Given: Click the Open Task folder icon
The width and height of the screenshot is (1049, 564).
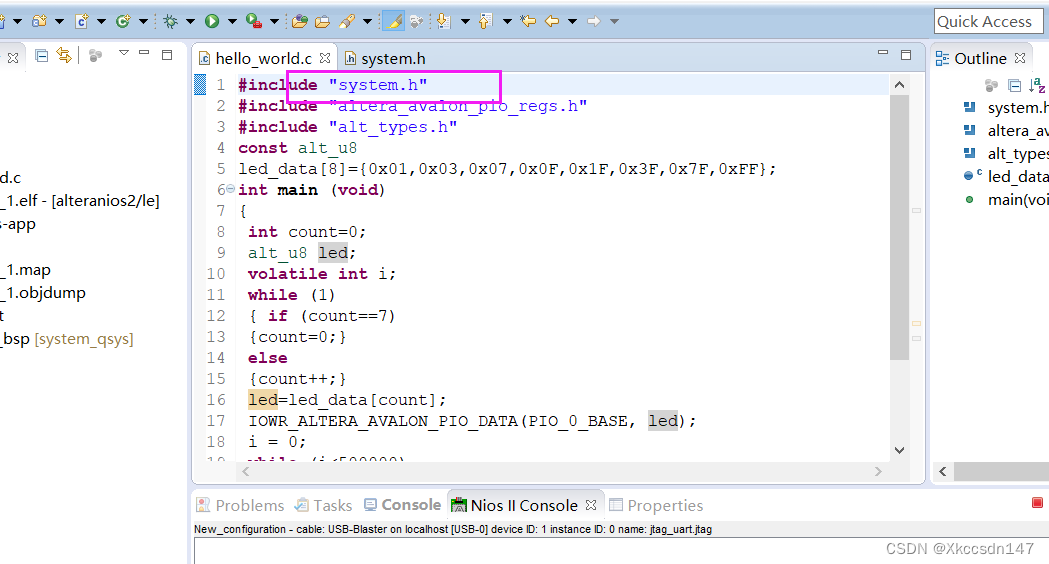Looking at the screenshot, I should (322, 21).
